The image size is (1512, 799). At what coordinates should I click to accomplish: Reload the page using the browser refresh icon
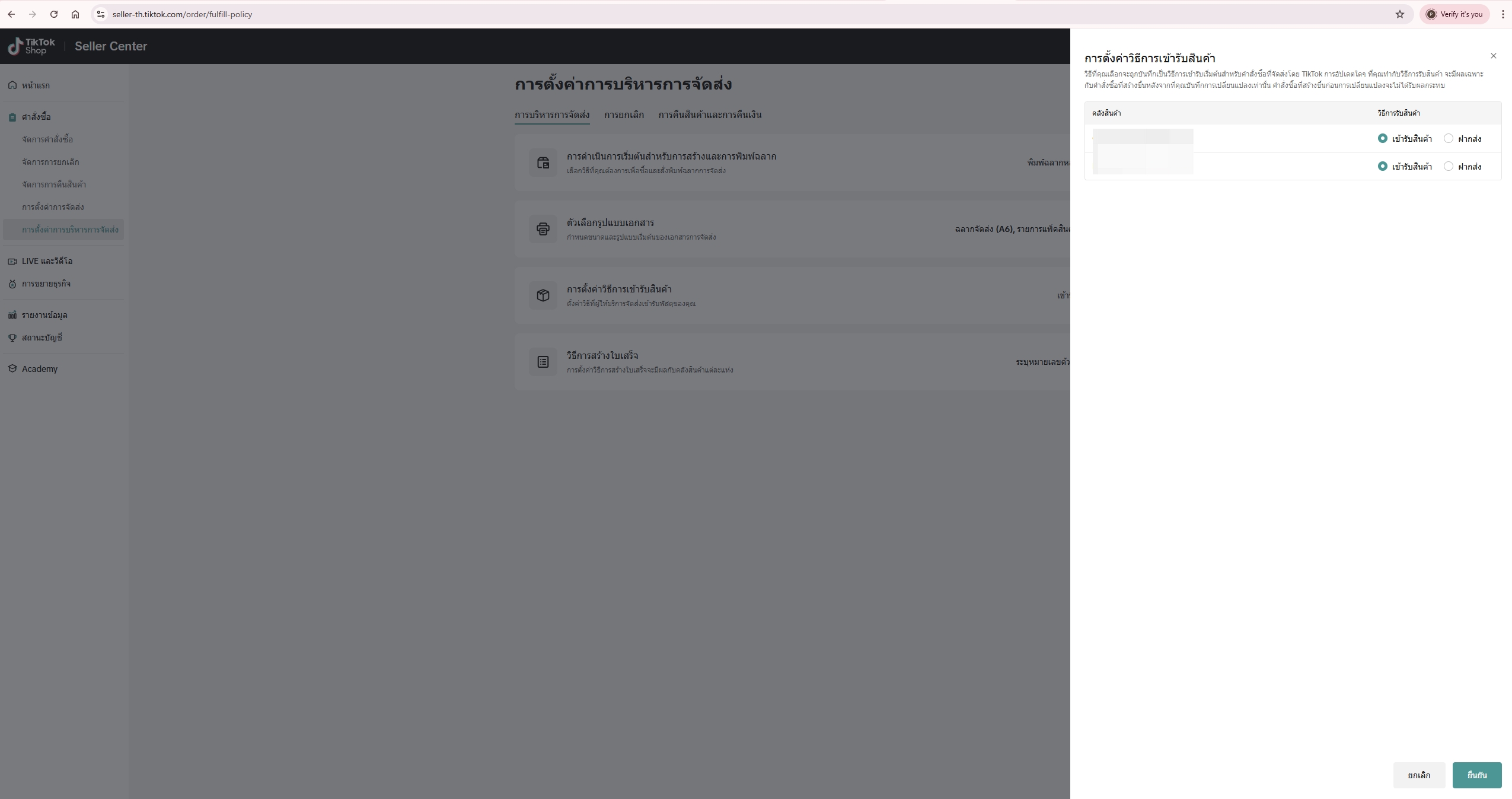coord(54,14)
